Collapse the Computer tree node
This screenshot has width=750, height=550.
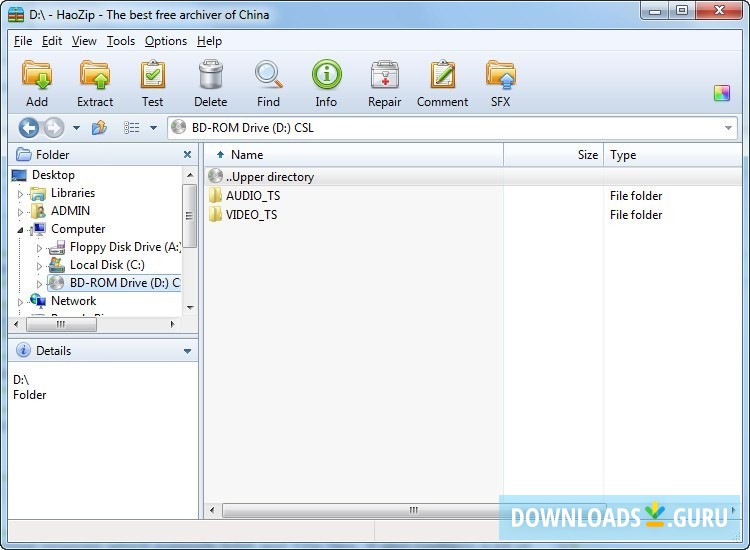tap(20, 230)
